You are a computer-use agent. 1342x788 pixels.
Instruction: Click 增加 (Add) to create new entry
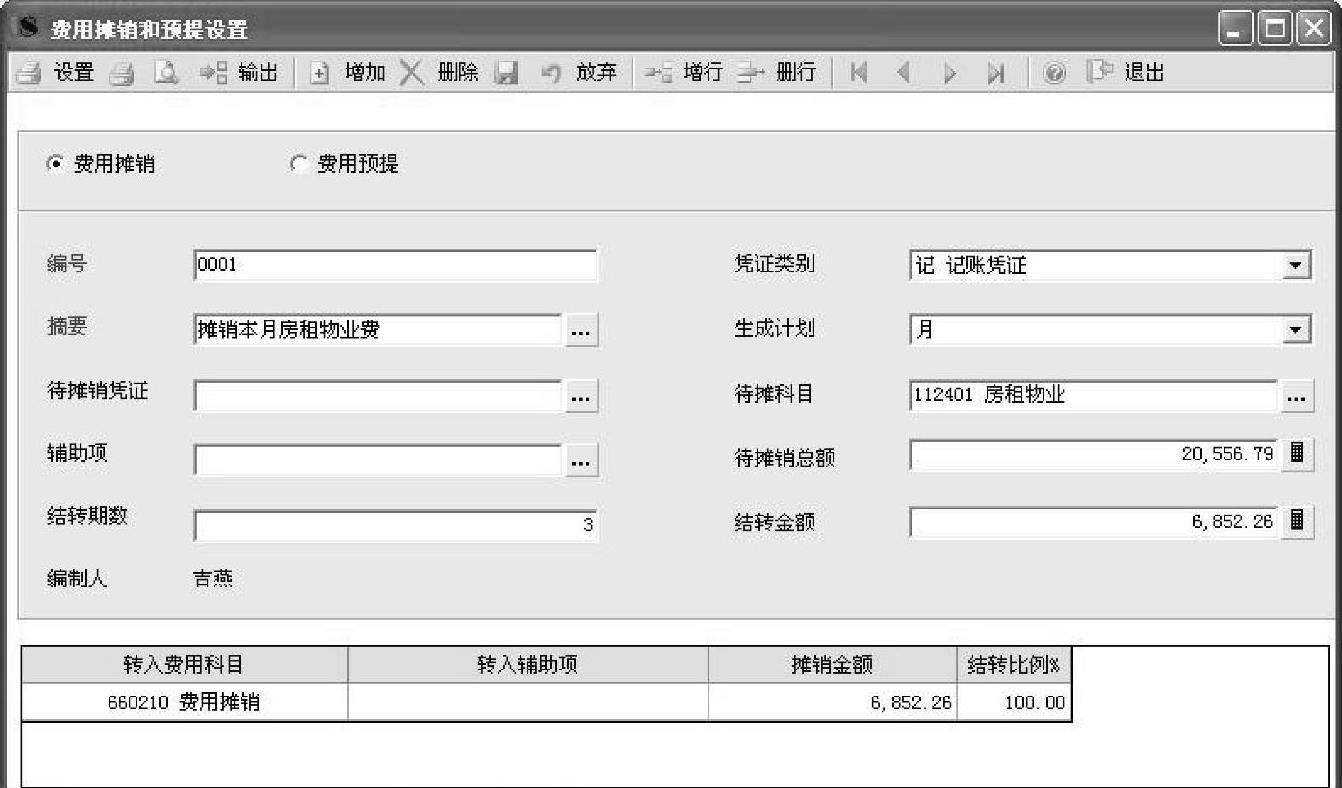click(347, 73)
